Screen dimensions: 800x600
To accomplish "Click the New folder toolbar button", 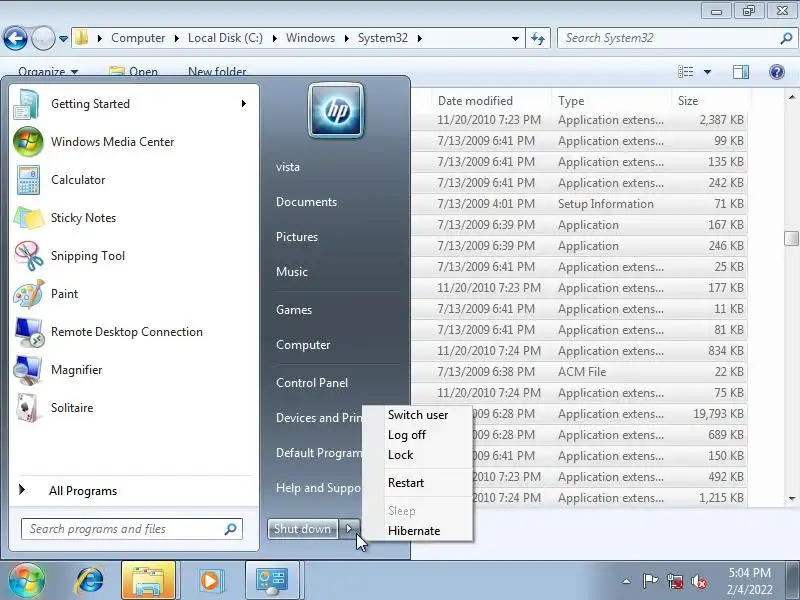I will tap(217, 72).
